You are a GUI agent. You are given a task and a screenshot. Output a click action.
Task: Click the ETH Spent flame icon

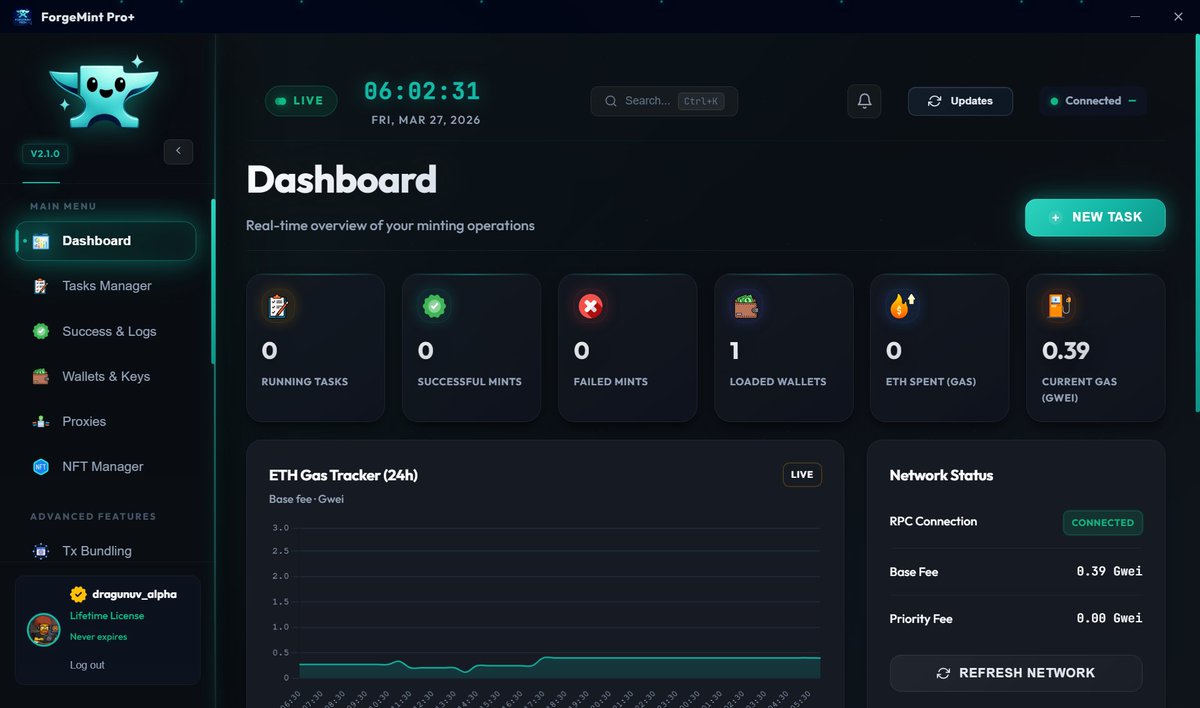tap(901, 306)
